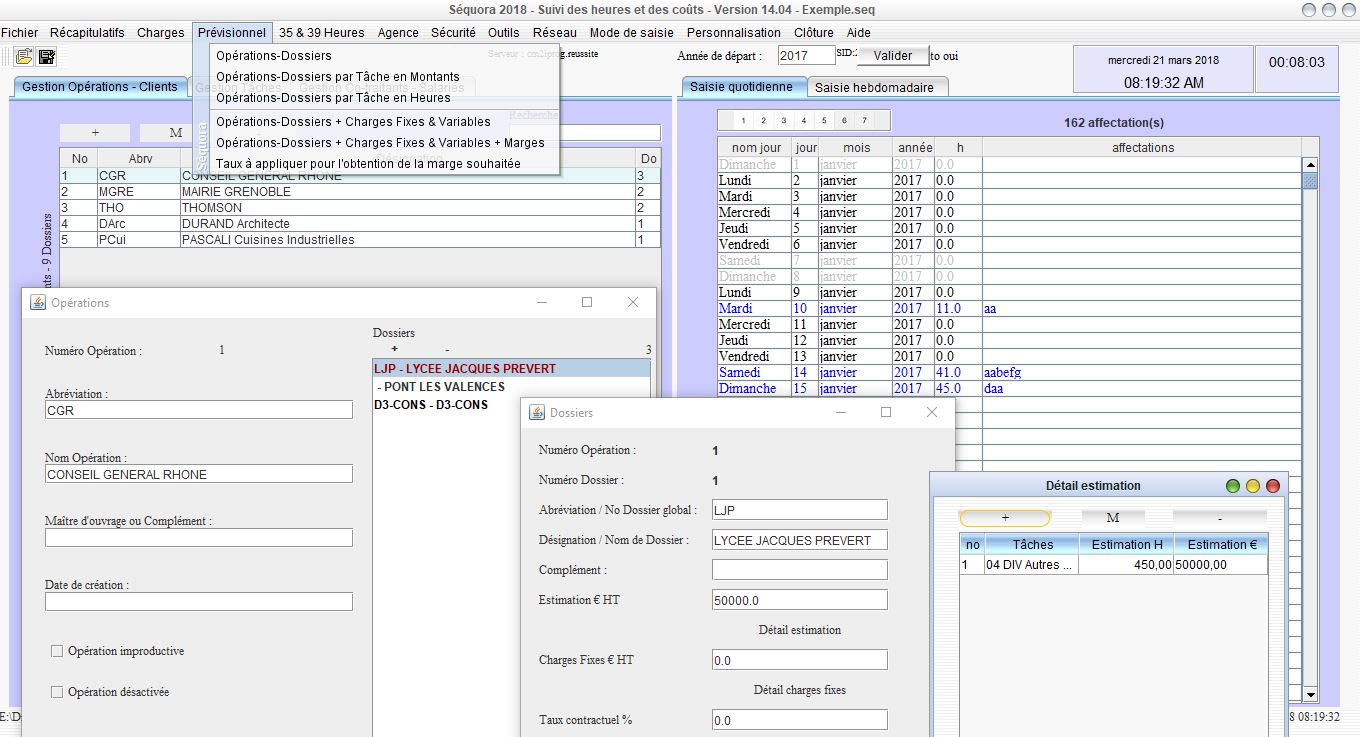Add a dossier with the Dossiers plus icon

[394, 349]
